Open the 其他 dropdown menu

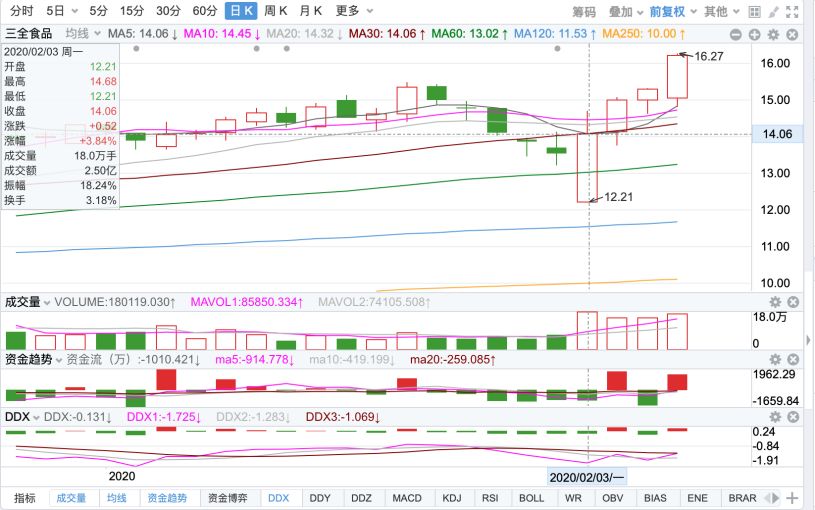(722, 11)
